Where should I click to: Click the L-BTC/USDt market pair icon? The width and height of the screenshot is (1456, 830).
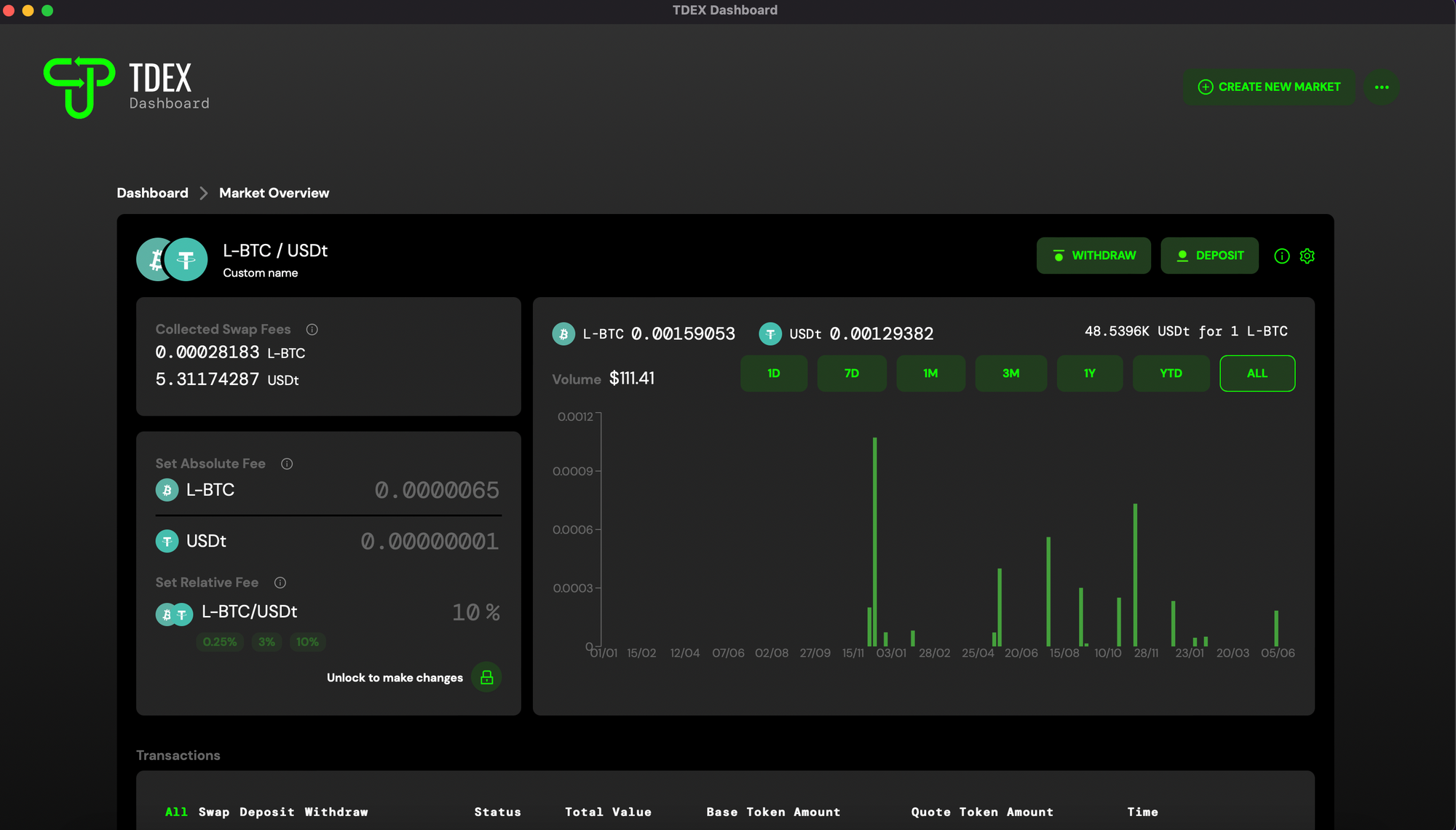[172, 260]
